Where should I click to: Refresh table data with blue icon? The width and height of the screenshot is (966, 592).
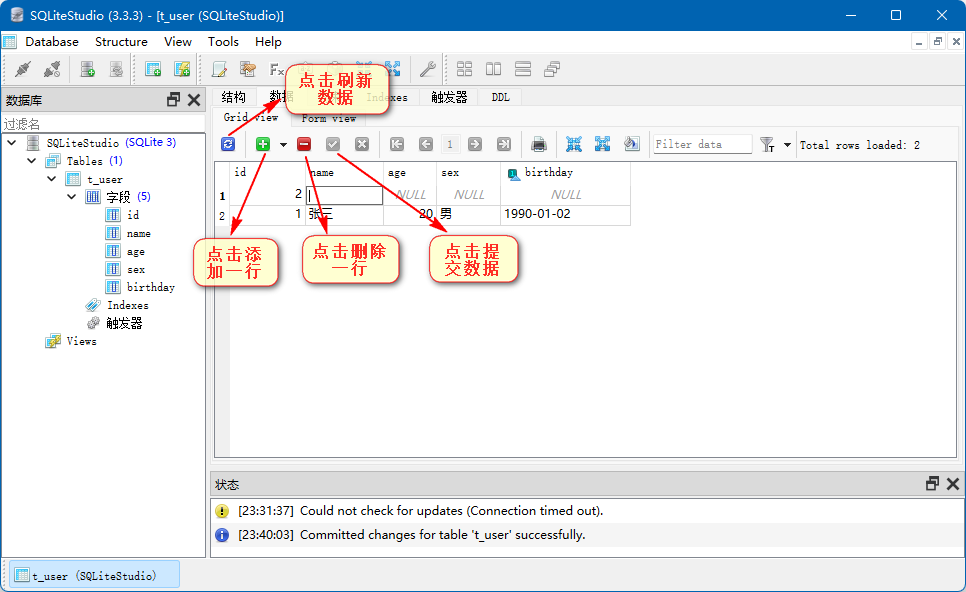click(x=228, y=144)
